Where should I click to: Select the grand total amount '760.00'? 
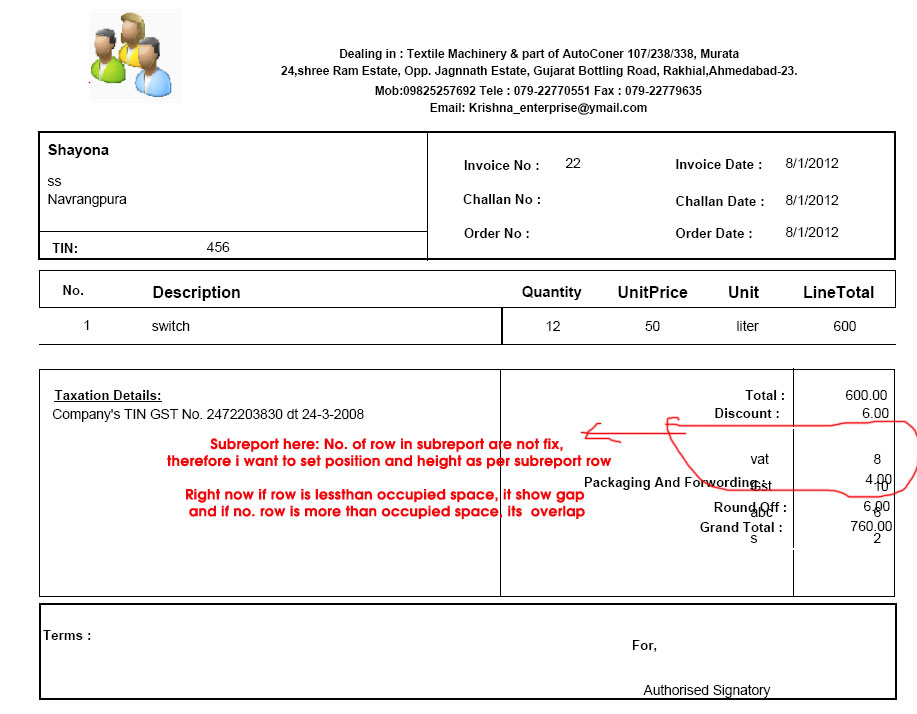click(871, 526)
